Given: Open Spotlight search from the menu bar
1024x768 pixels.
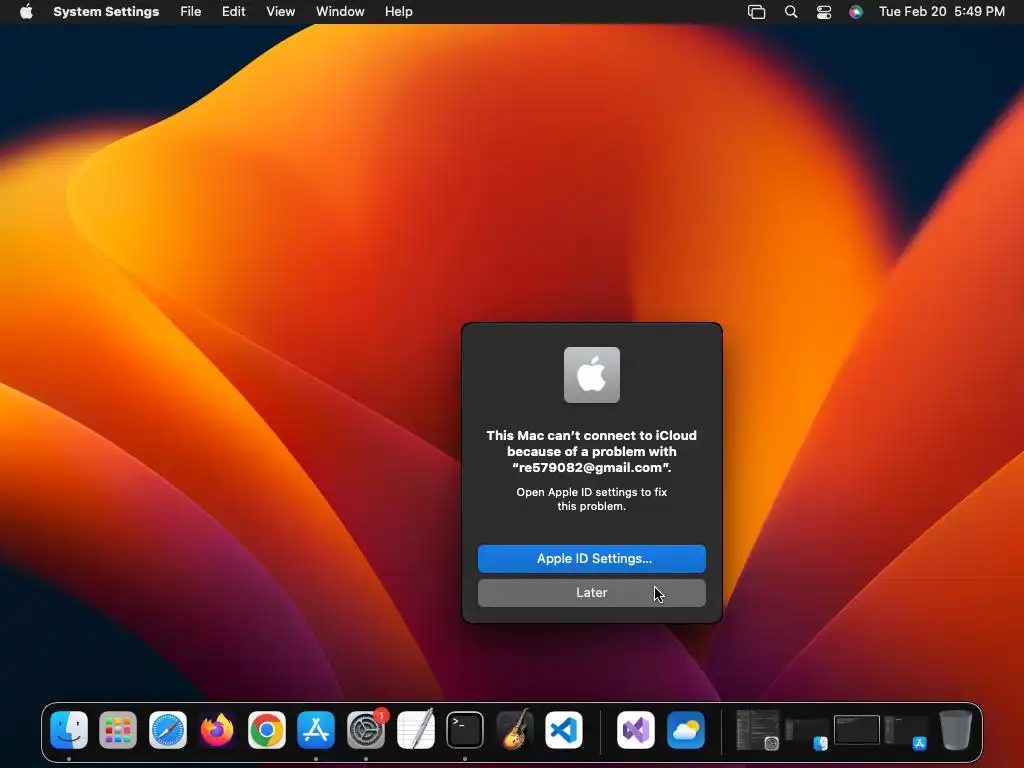Looking at the screenshot, I should click(791, 12).
